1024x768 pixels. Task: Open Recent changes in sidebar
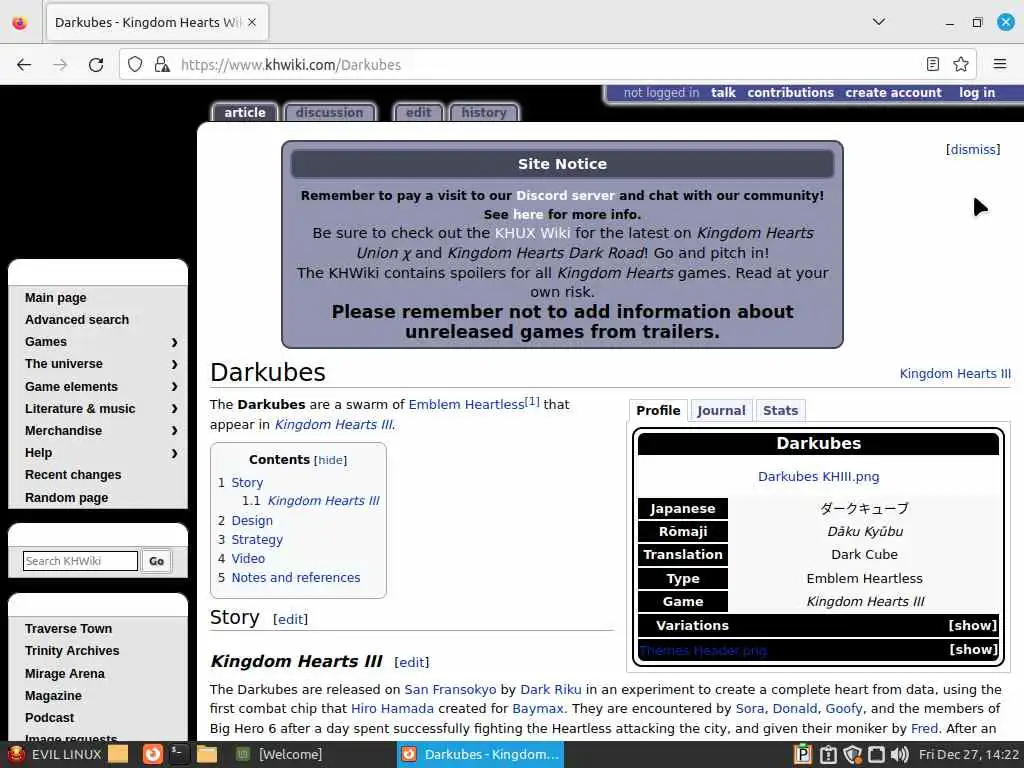click(73, 475)
